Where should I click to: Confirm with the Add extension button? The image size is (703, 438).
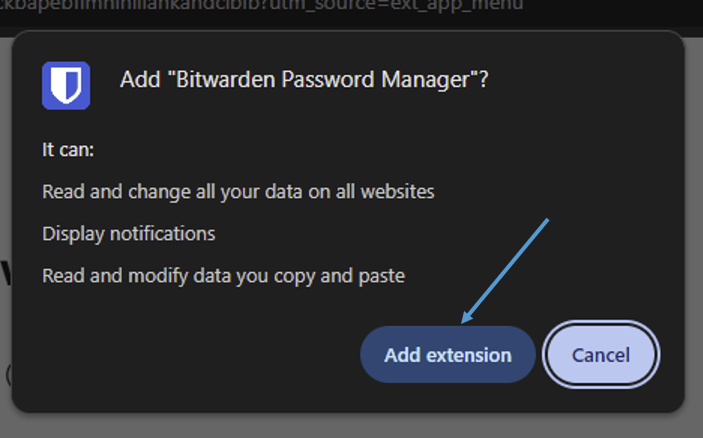448,355
